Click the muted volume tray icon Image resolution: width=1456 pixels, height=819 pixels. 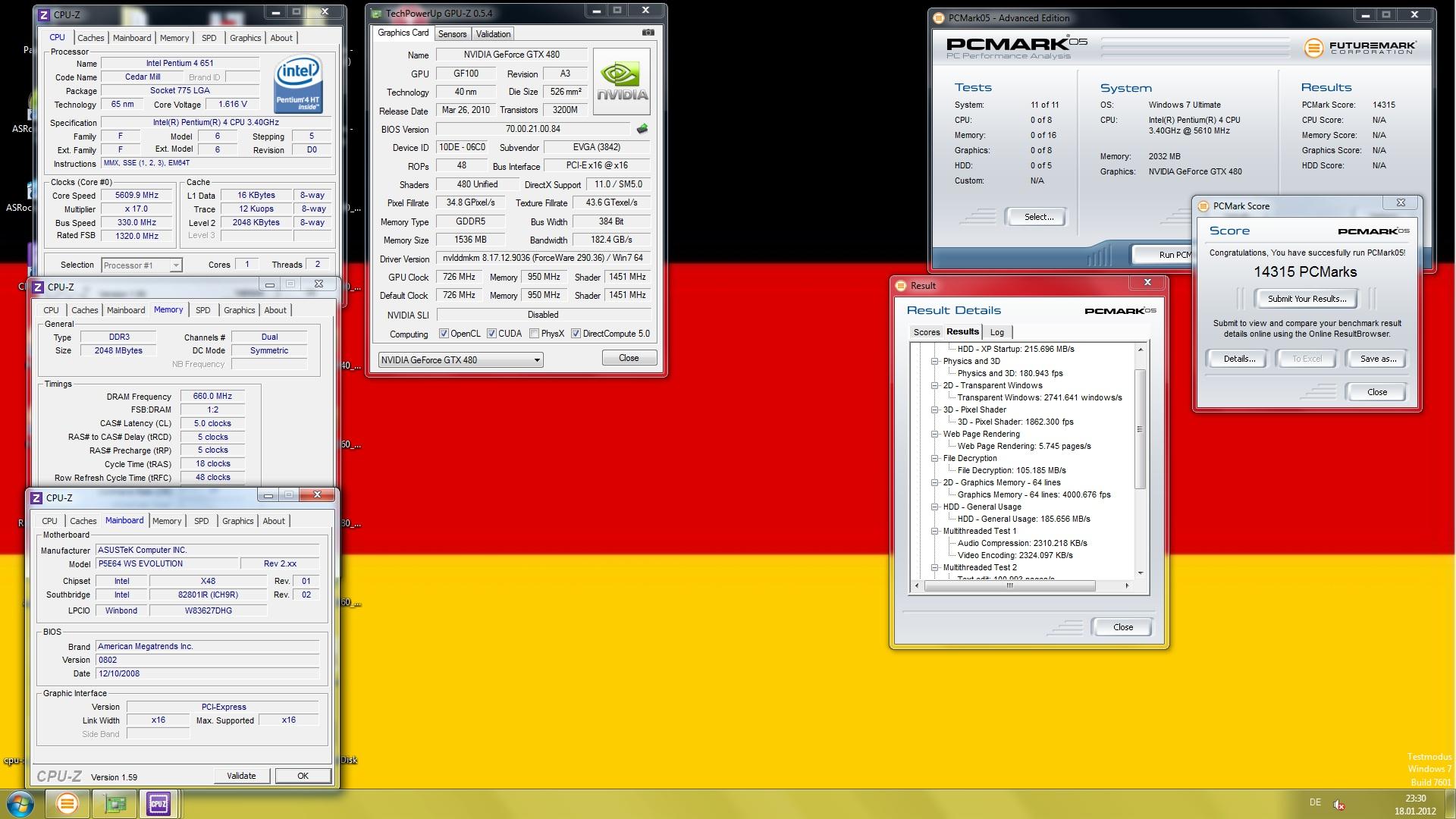coord(1339,805)
